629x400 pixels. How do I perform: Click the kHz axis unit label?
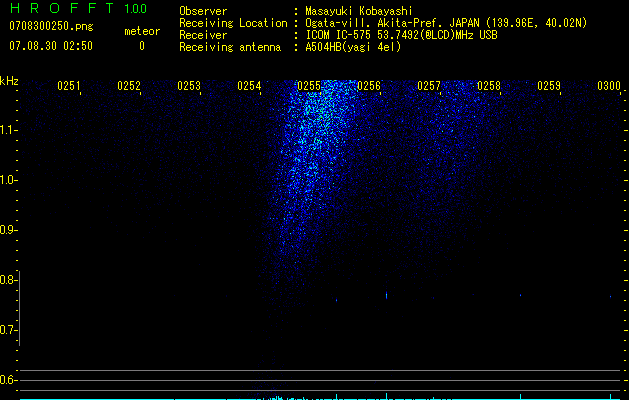pos(10,81)
